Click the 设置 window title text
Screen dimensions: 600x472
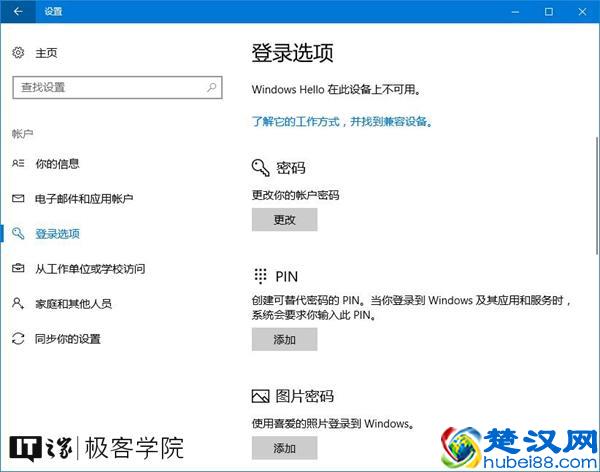tap(53, 11)
